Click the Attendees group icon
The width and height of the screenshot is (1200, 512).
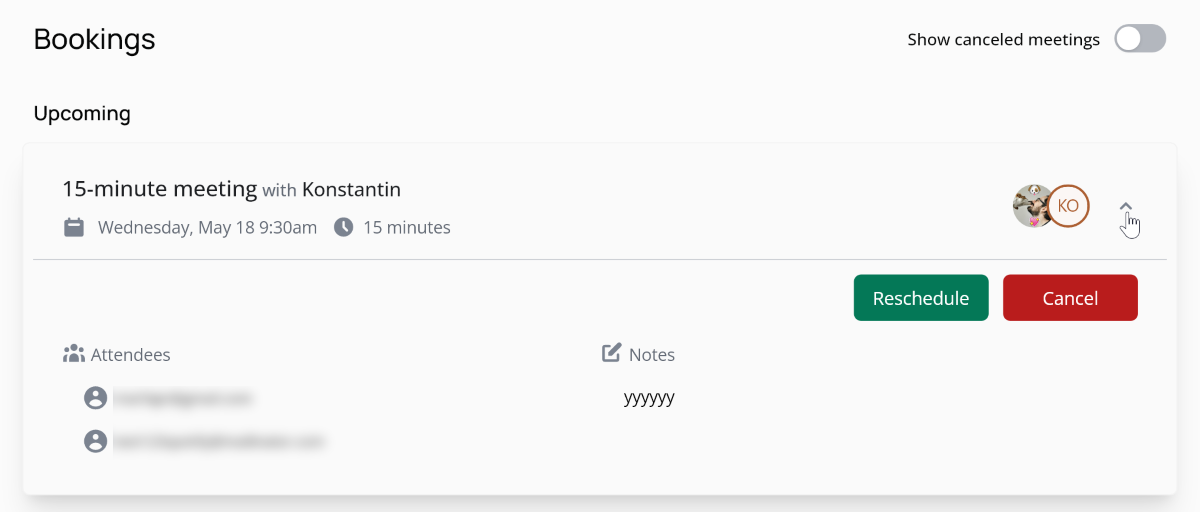pyautogui.click(x=73, y=354)
